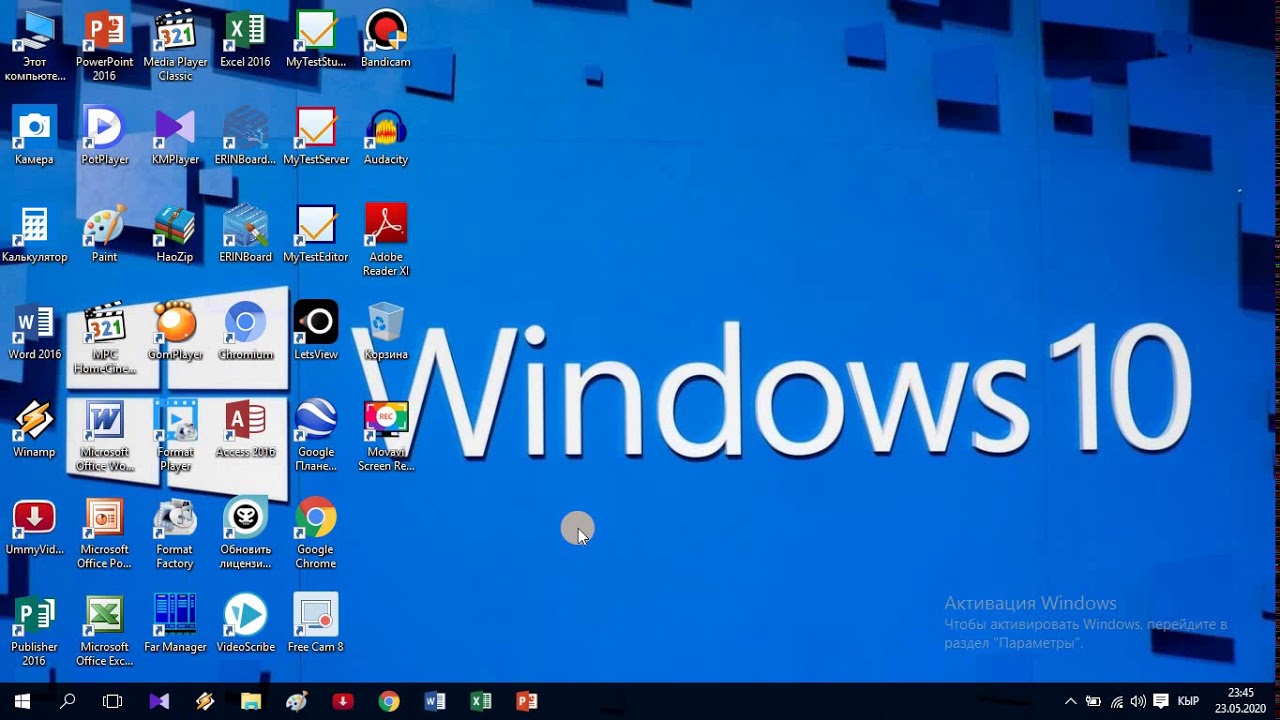Open File Explorer from the taskbar
1280x720 pixels.
[x=251, y=701]
